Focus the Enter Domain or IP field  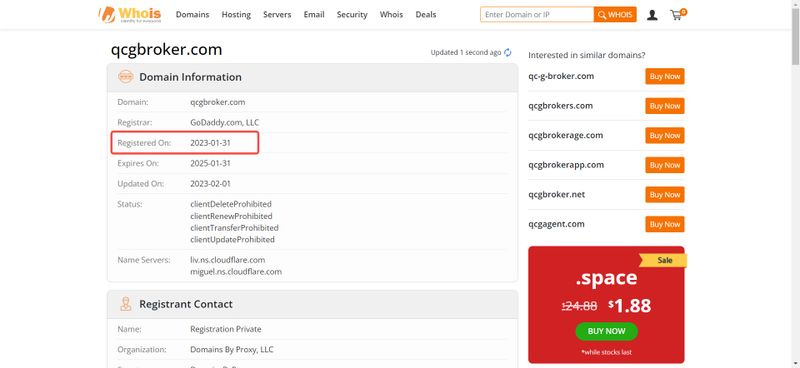(x=537, y=14)
